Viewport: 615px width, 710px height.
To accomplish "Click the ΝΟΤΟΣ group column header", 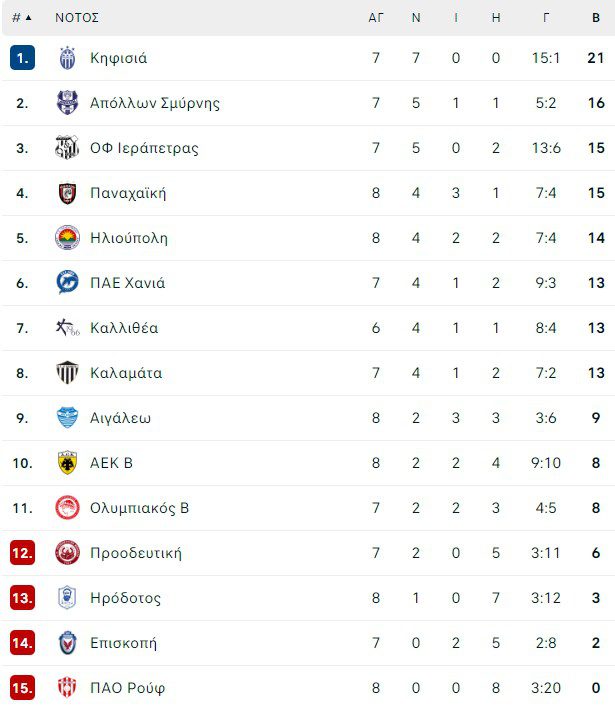I will (x=77, y=18).
